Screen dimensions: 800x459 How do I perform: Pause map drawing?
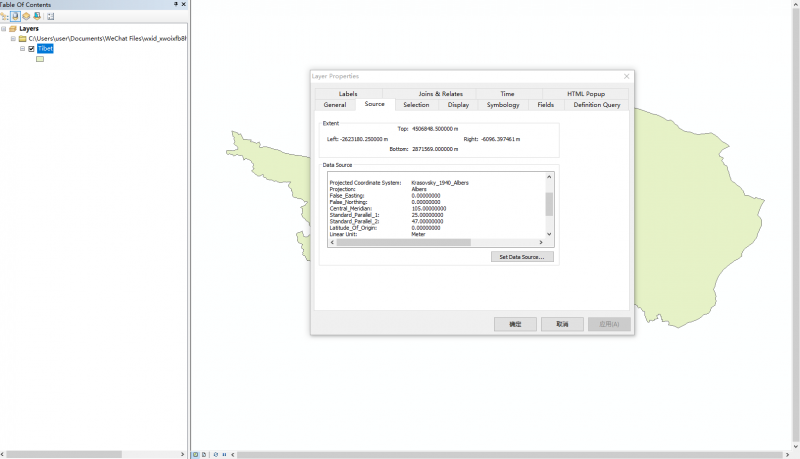click(x=224, y=454)
